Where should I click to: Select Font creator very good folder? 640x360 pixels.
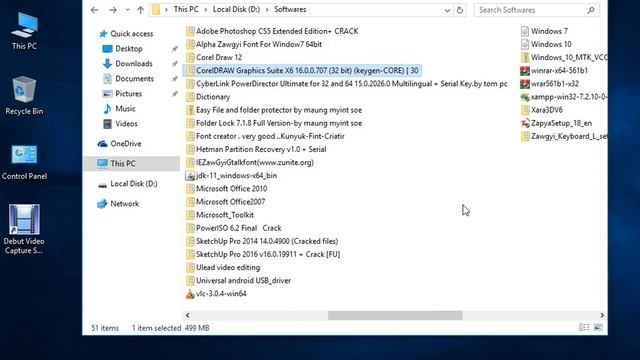265,136
